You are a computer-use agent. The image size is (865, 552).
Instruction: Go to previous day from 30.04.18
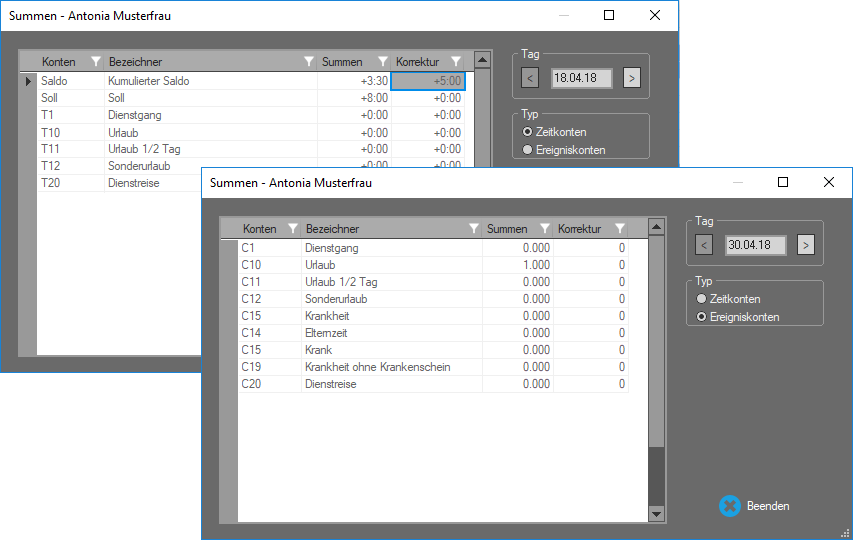coord(704,245)
